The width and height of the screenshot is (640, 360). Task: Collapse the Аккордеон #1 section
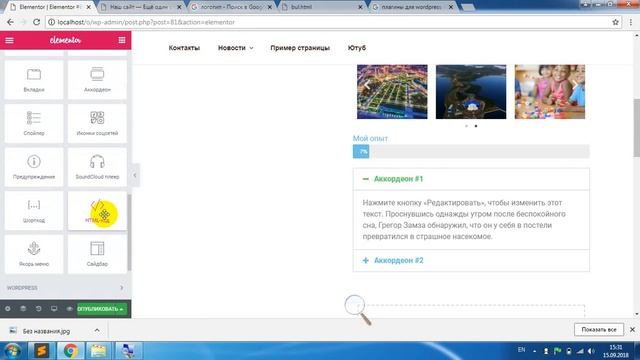[x=471, y=179]
